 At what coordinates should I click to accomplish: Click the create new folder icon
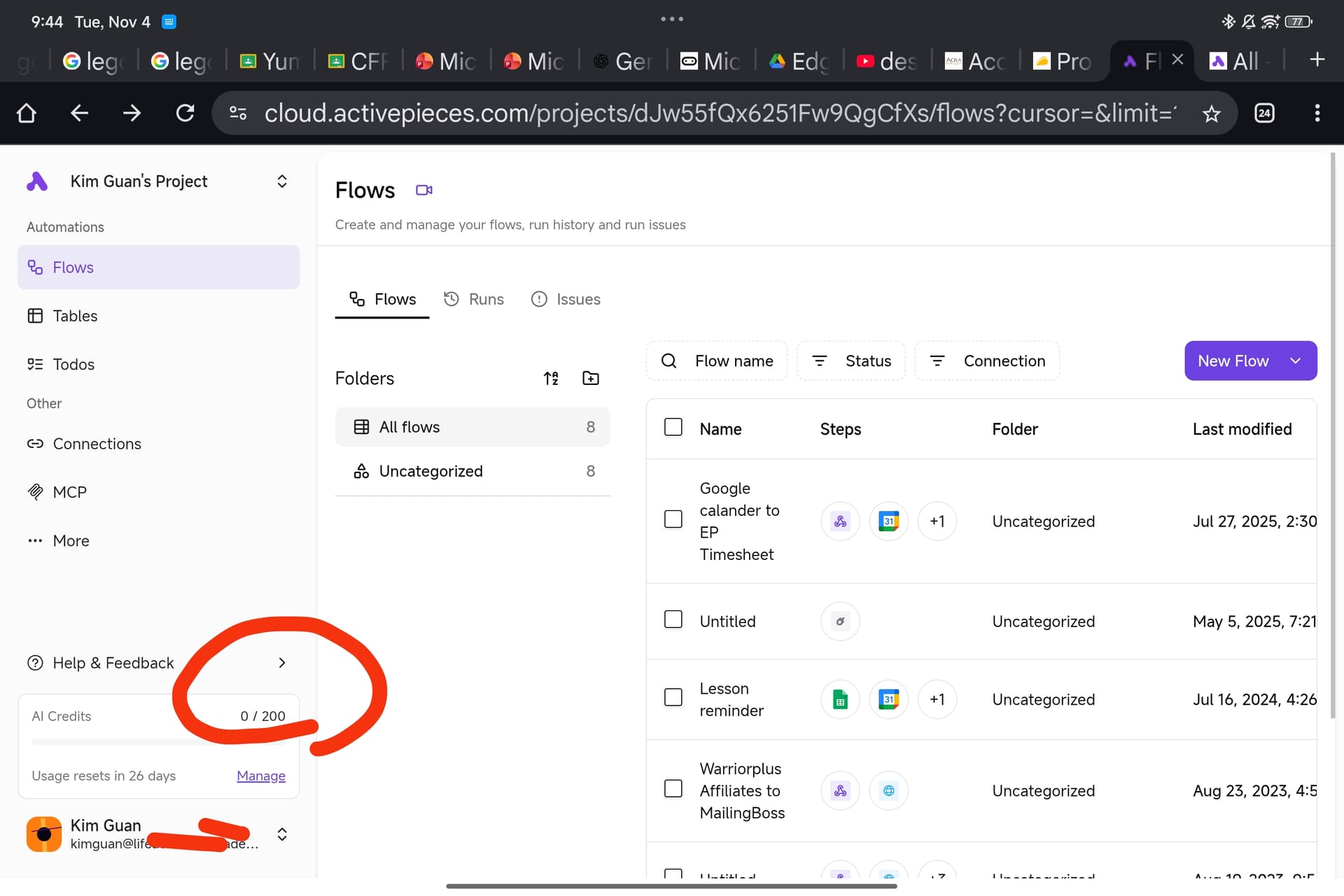coord(590,378)
